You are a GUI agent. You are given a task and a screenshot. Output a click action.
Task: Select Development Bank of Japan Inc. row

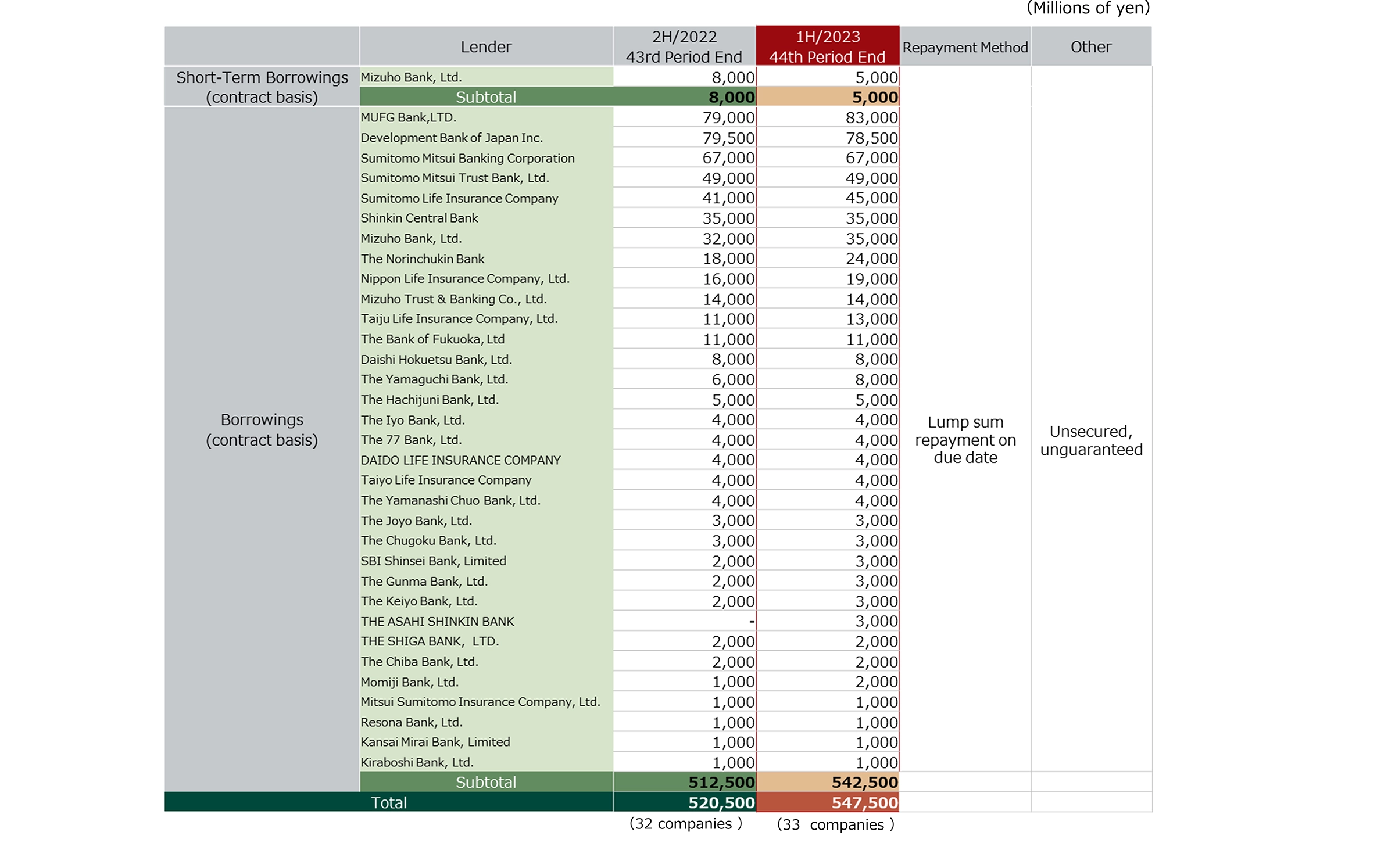point(629,138)
